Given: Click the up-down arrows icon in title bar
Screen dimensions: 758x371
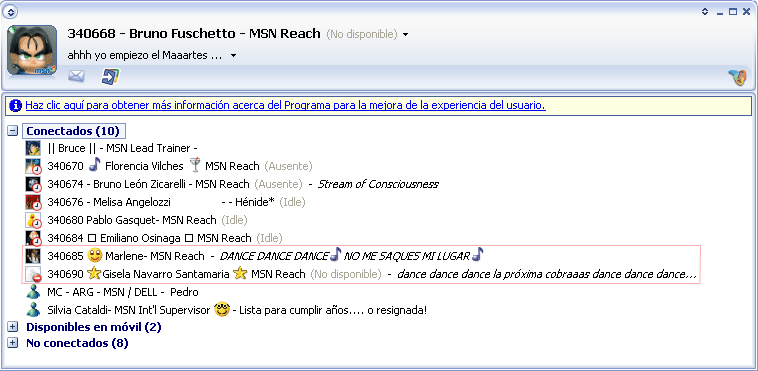Looking at the screenshot, I should click(x=705, y=12).
